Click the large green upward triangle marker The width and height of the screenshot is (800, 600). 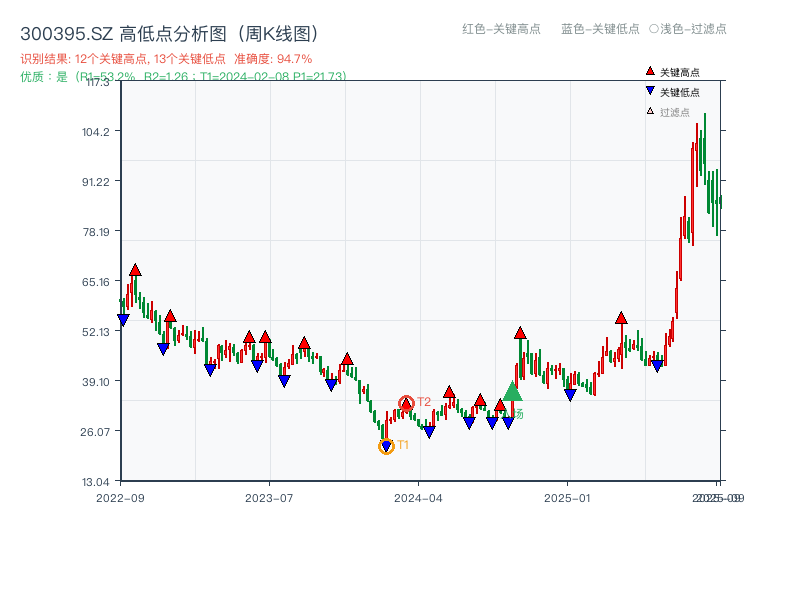pos(512,391)
